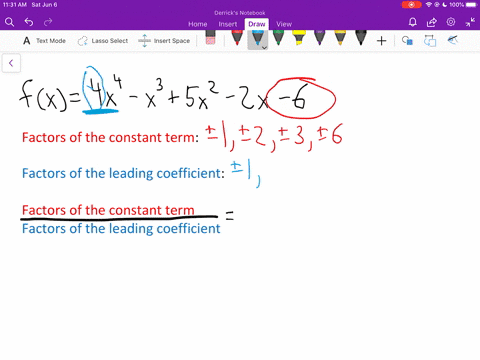Viewport: 480px width, 360px height.
Task: Select the orange-yellow pencil
Action: [340, 38]
